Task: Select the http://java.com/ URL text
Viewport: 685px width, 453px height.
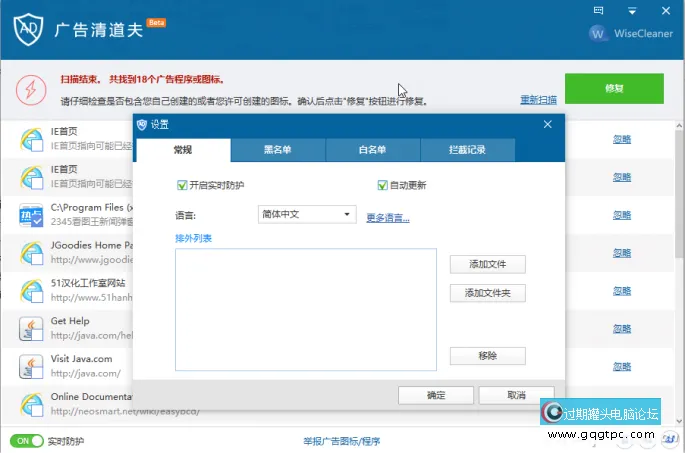Action: point(86,373)
